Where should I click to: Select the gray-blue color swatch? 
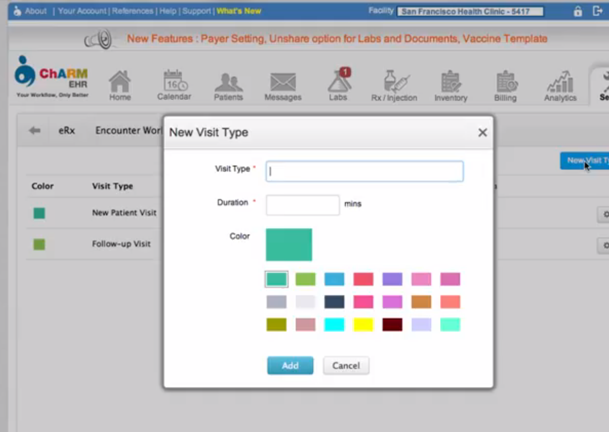[277, 302]
